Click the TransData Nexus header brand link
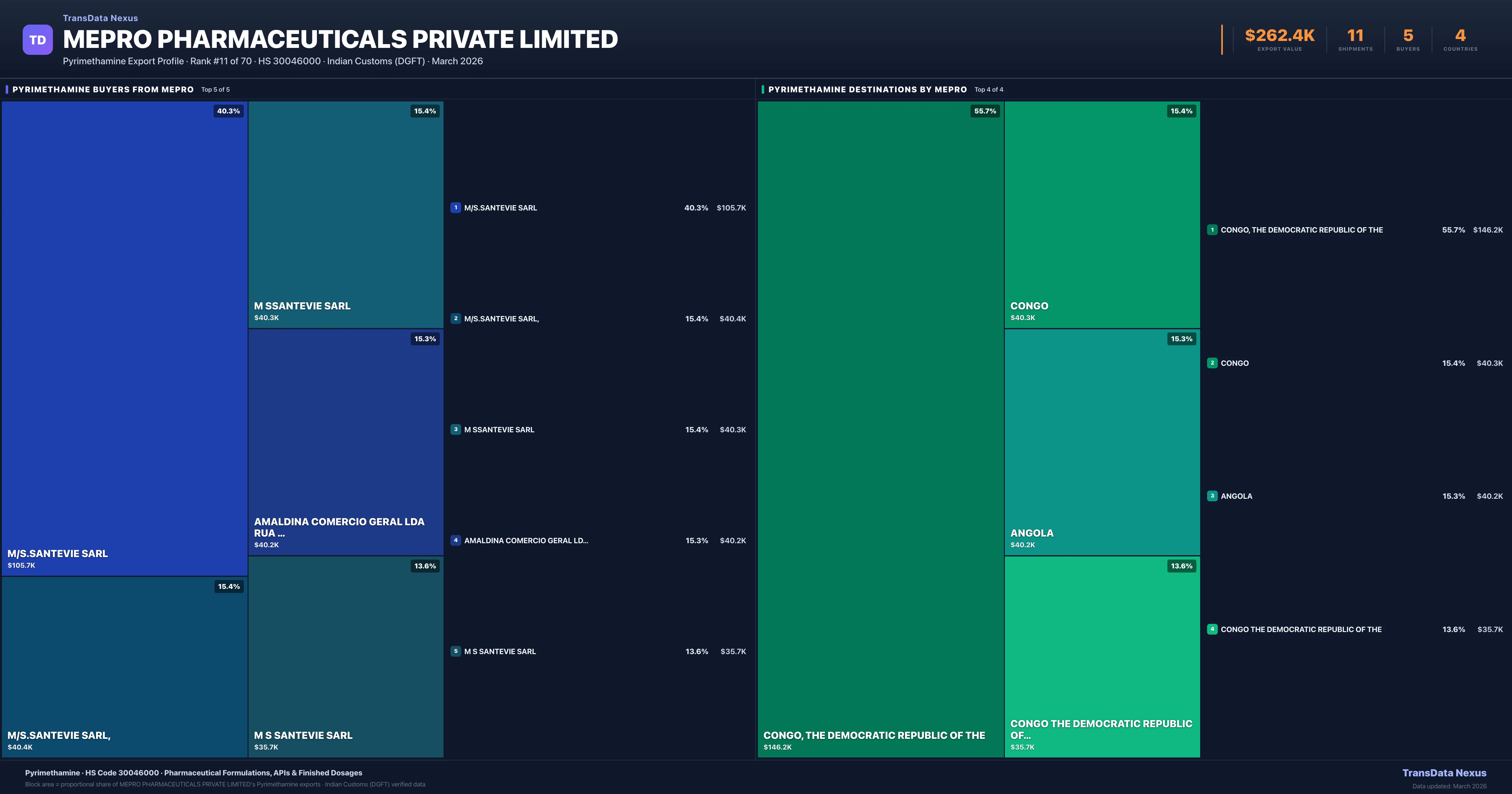 coord(100,18)
